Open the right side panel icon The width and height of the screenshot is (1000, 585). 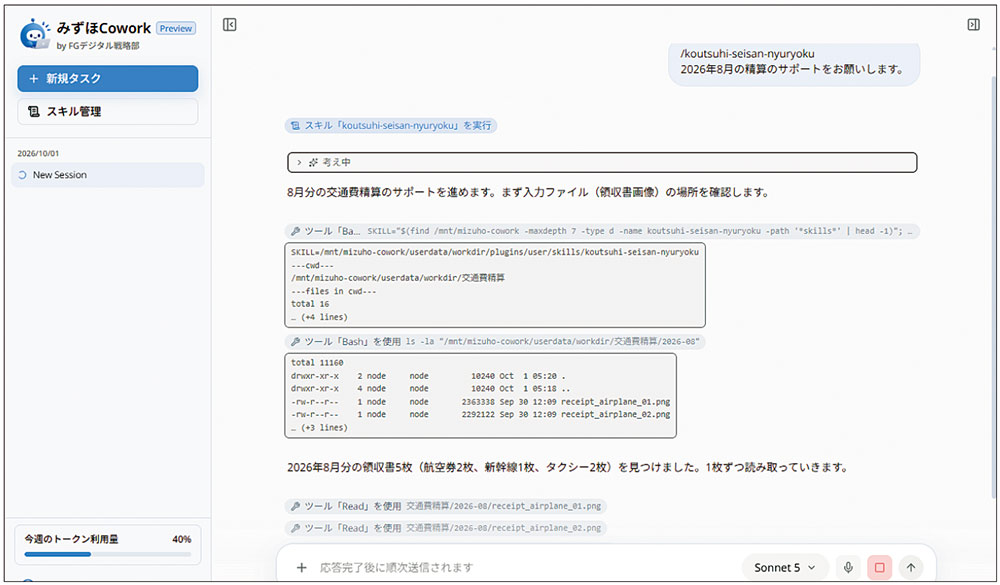973,25
